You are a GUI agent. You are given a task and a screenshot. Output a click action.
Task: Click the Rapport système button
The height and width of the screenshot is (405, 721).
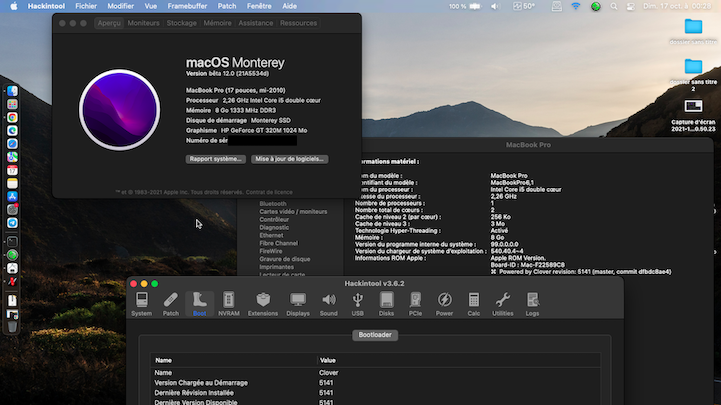click(x=216, y=159)
